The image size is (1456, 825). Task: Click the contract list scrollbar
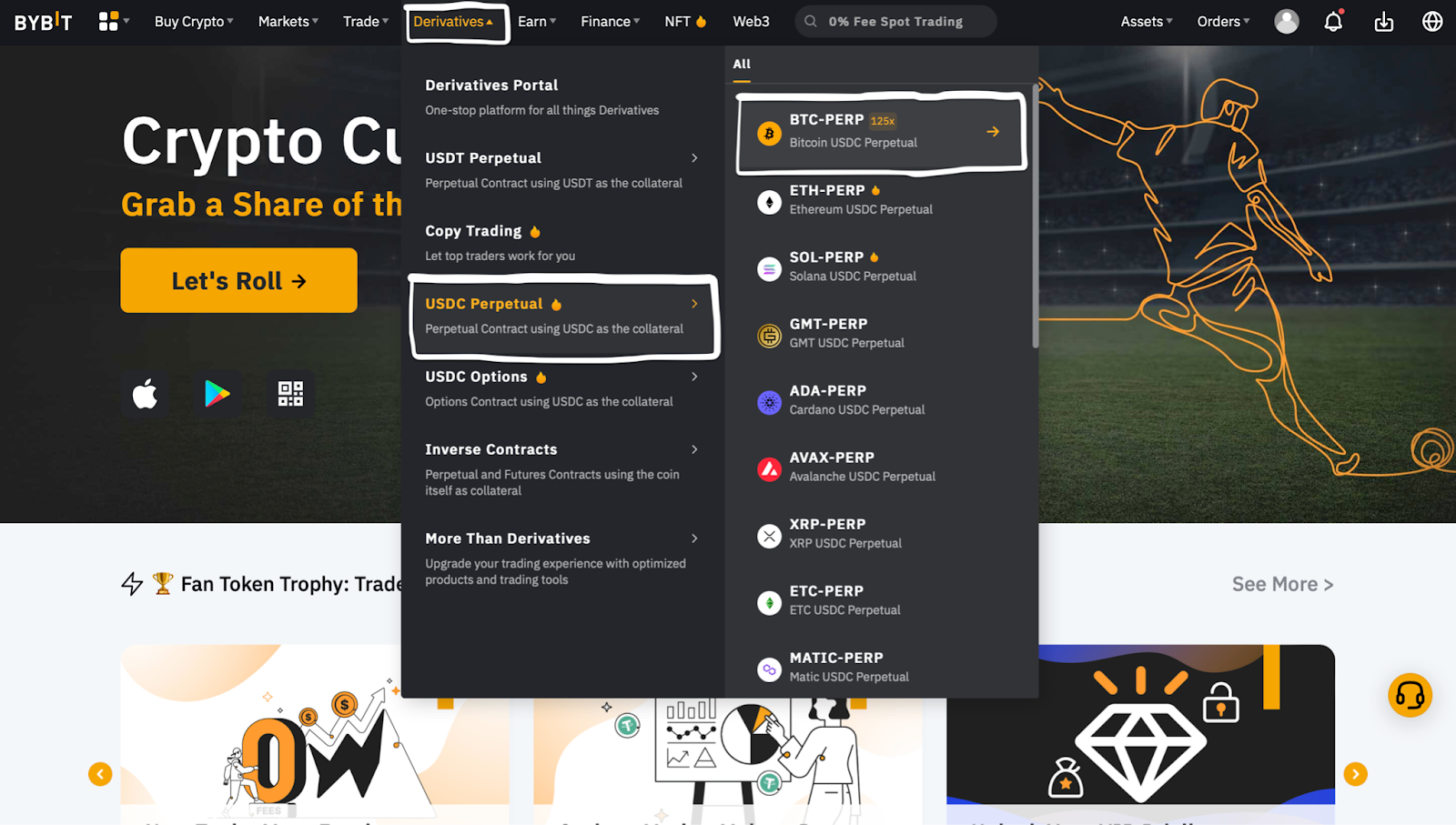(x=1035, y=216)
